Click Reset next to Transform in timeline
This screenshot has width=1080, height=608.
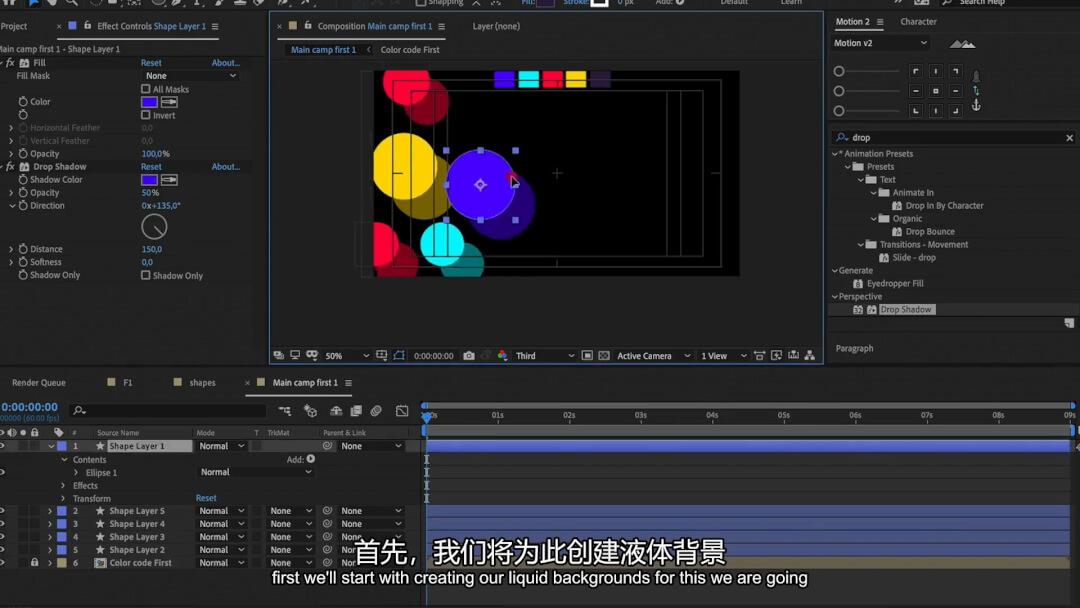point(206,498)
